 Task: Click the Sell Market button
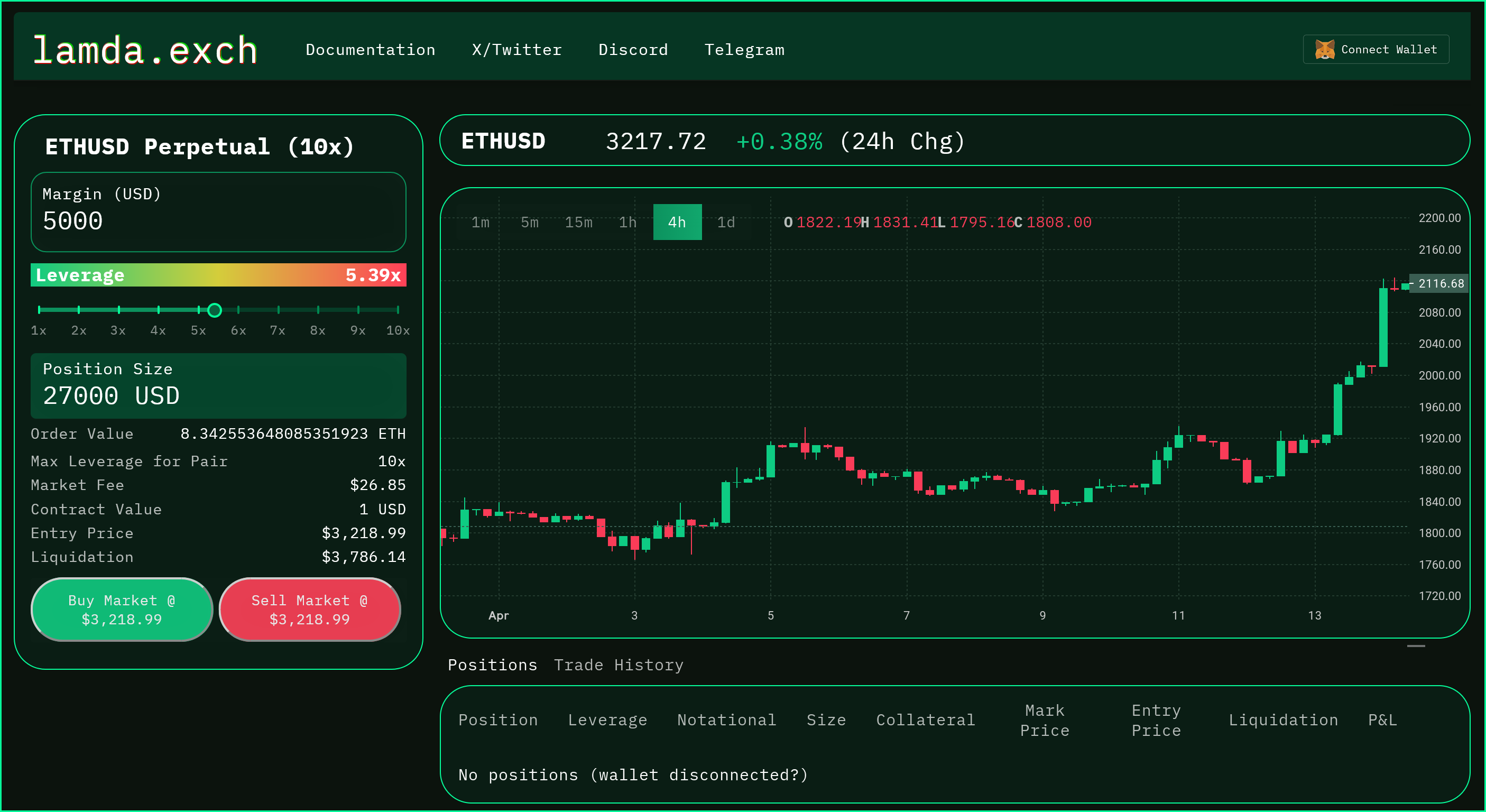[x=310, y=610]
